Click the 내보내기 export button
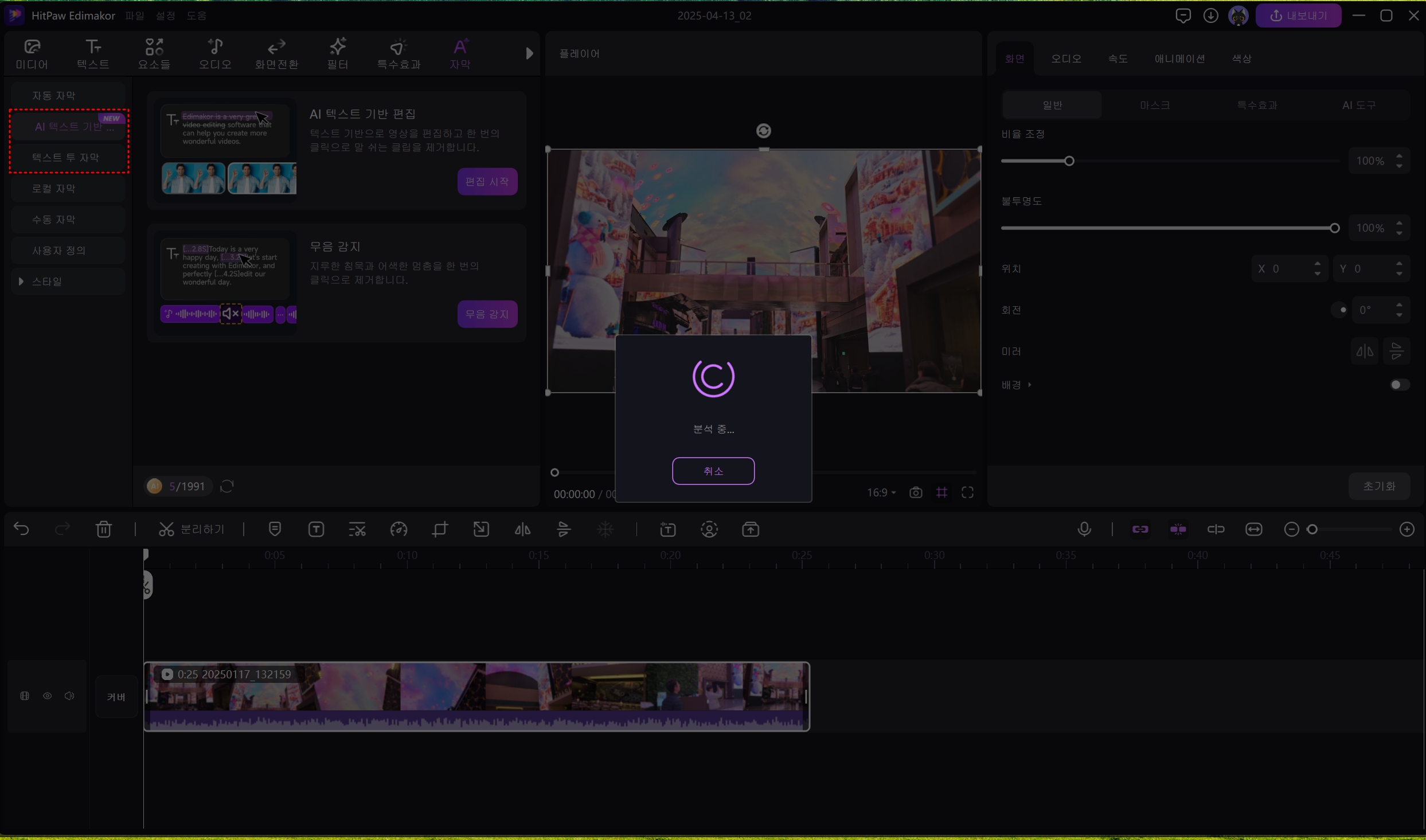Viewport: 1426px width, 840px height. (x=1298, y=15)
